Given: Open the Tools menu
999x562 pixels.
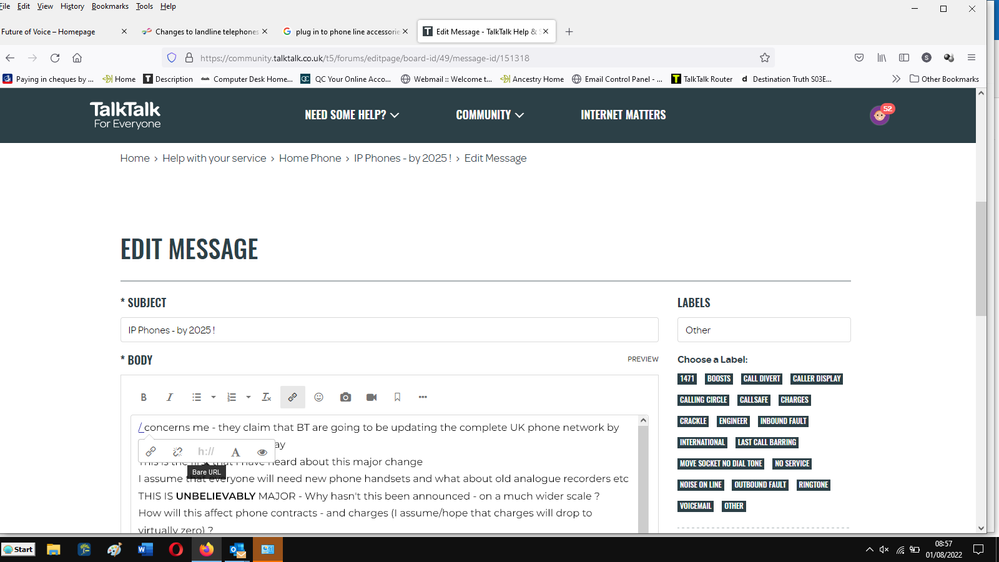Looking at the screenshot, I should tap(144, 6).
